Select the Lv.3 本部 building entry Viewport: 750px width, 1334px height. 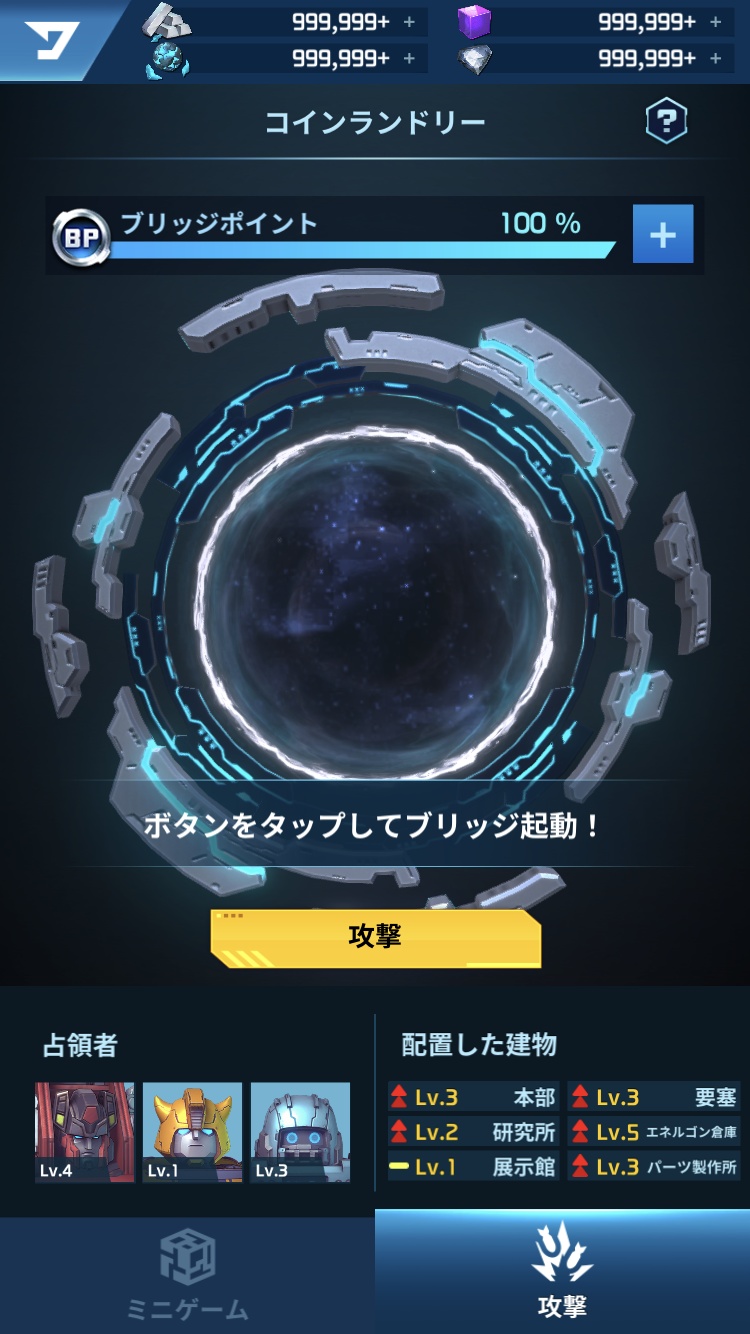coord(473,1097)
